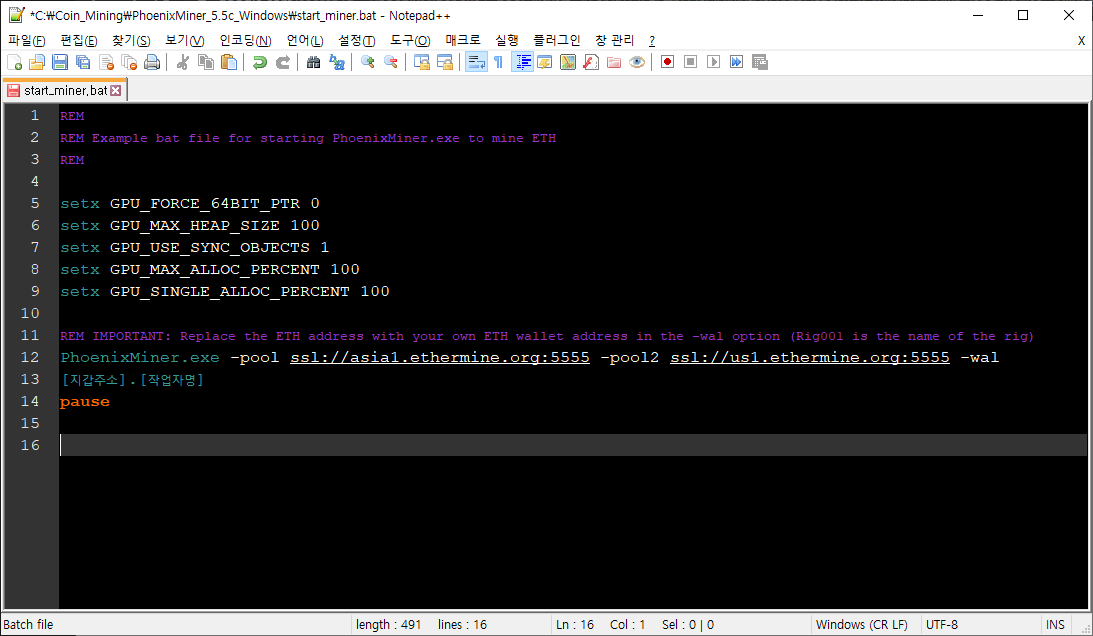Follow the ssl://asia1.ethermine.org:5555 link
1093x636 pixels.
coord(440,358)
